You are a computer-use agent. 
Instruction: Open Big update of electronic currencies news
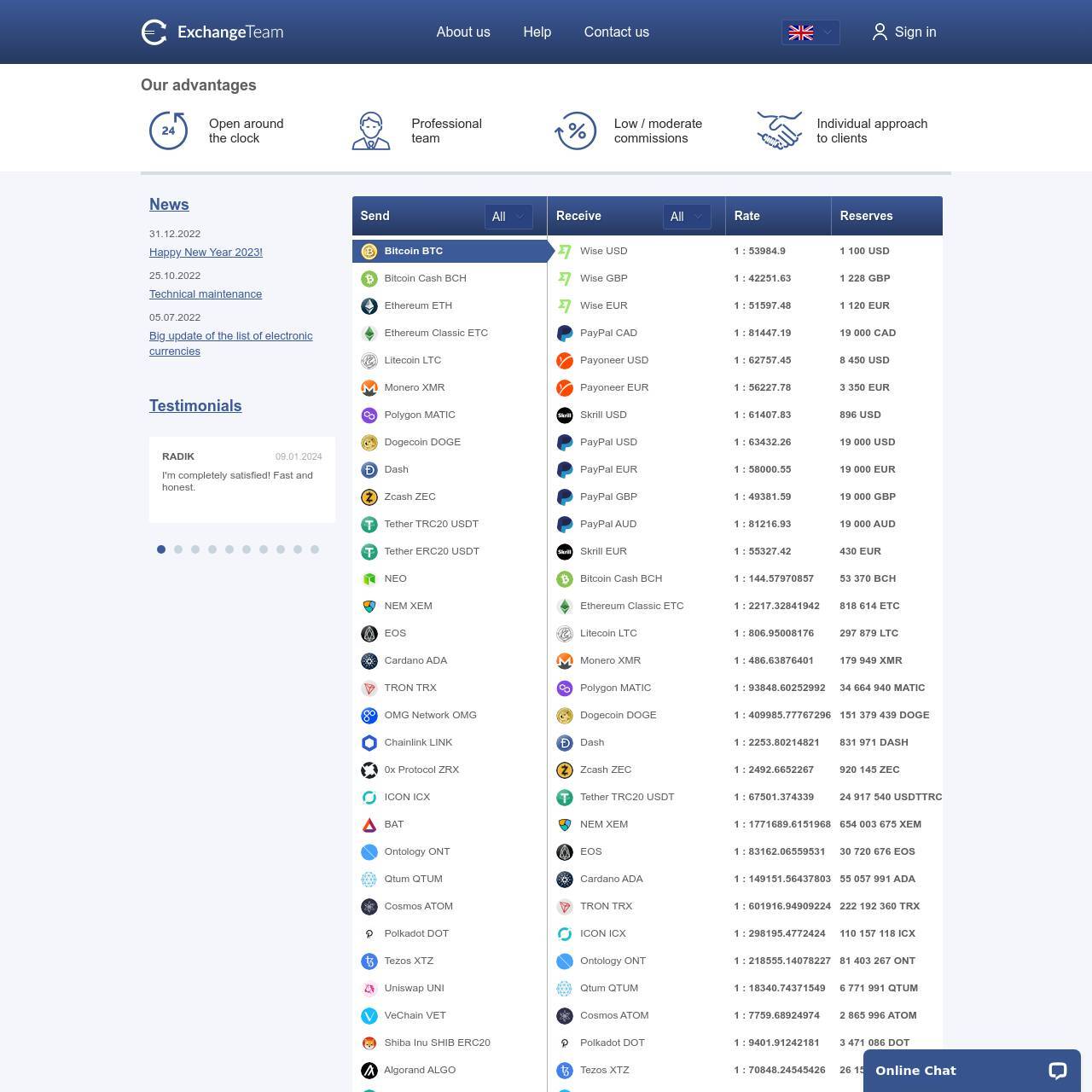[x=231, y=344]
